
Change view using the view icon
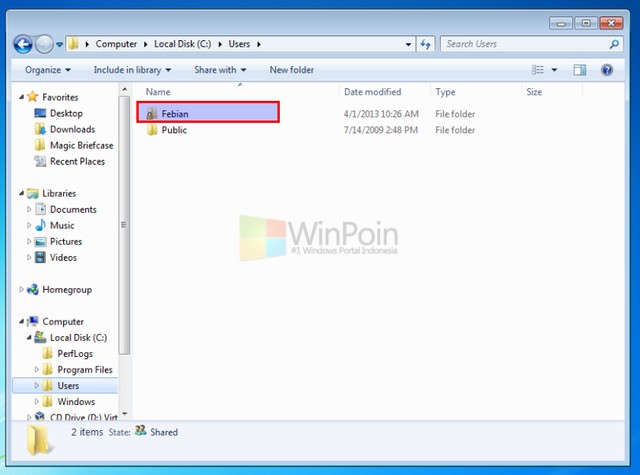[538, 70]
